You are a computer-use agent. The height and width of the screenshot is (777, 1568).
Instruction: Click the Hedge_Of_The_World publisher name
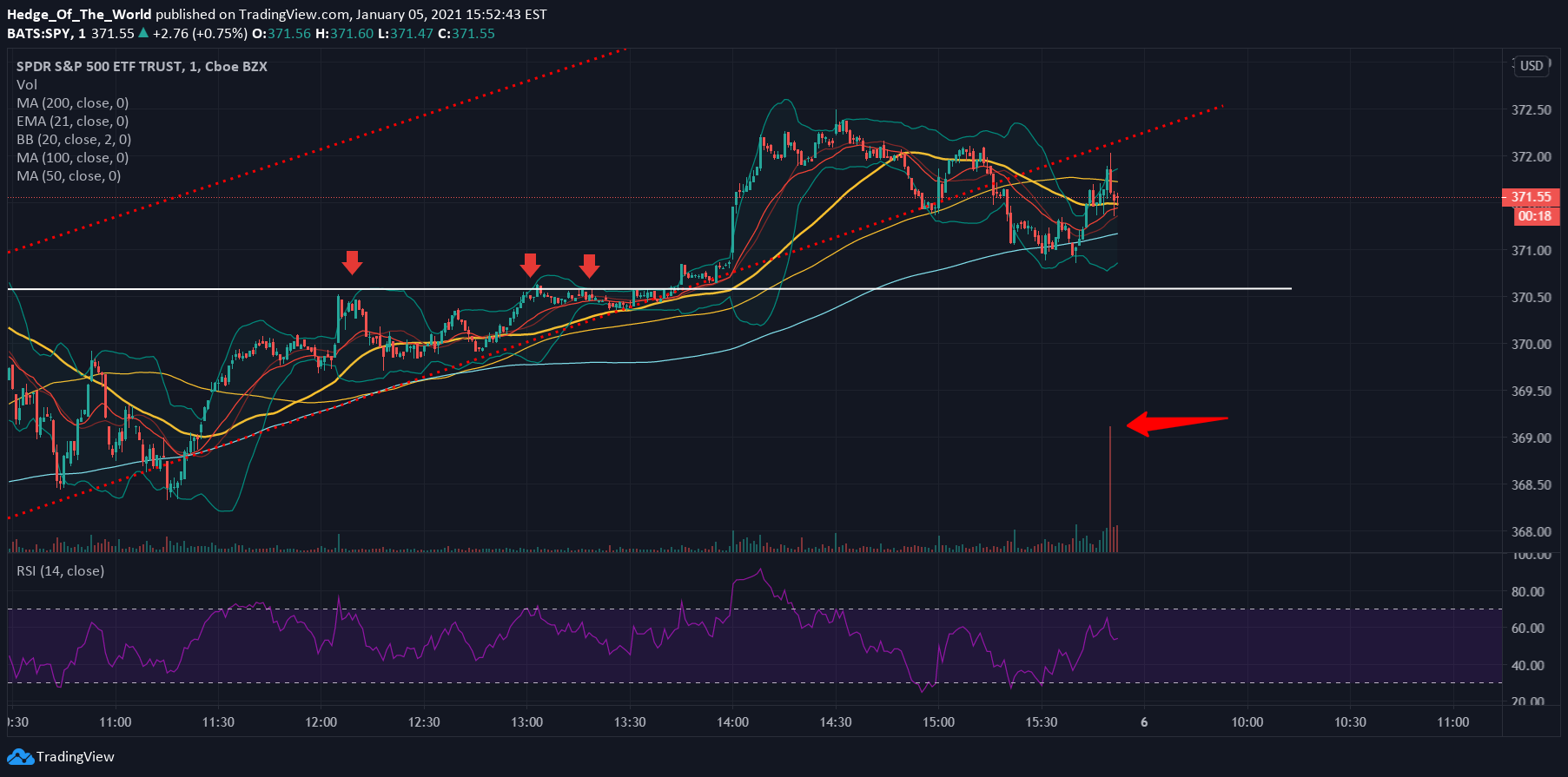coord(79,15)
